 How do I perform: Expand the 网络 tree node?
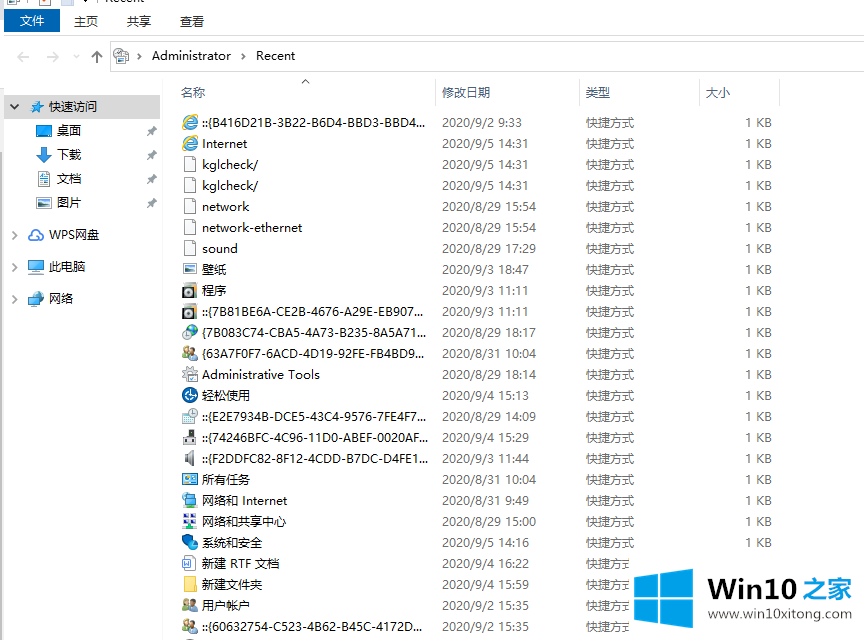click(15, 299)
